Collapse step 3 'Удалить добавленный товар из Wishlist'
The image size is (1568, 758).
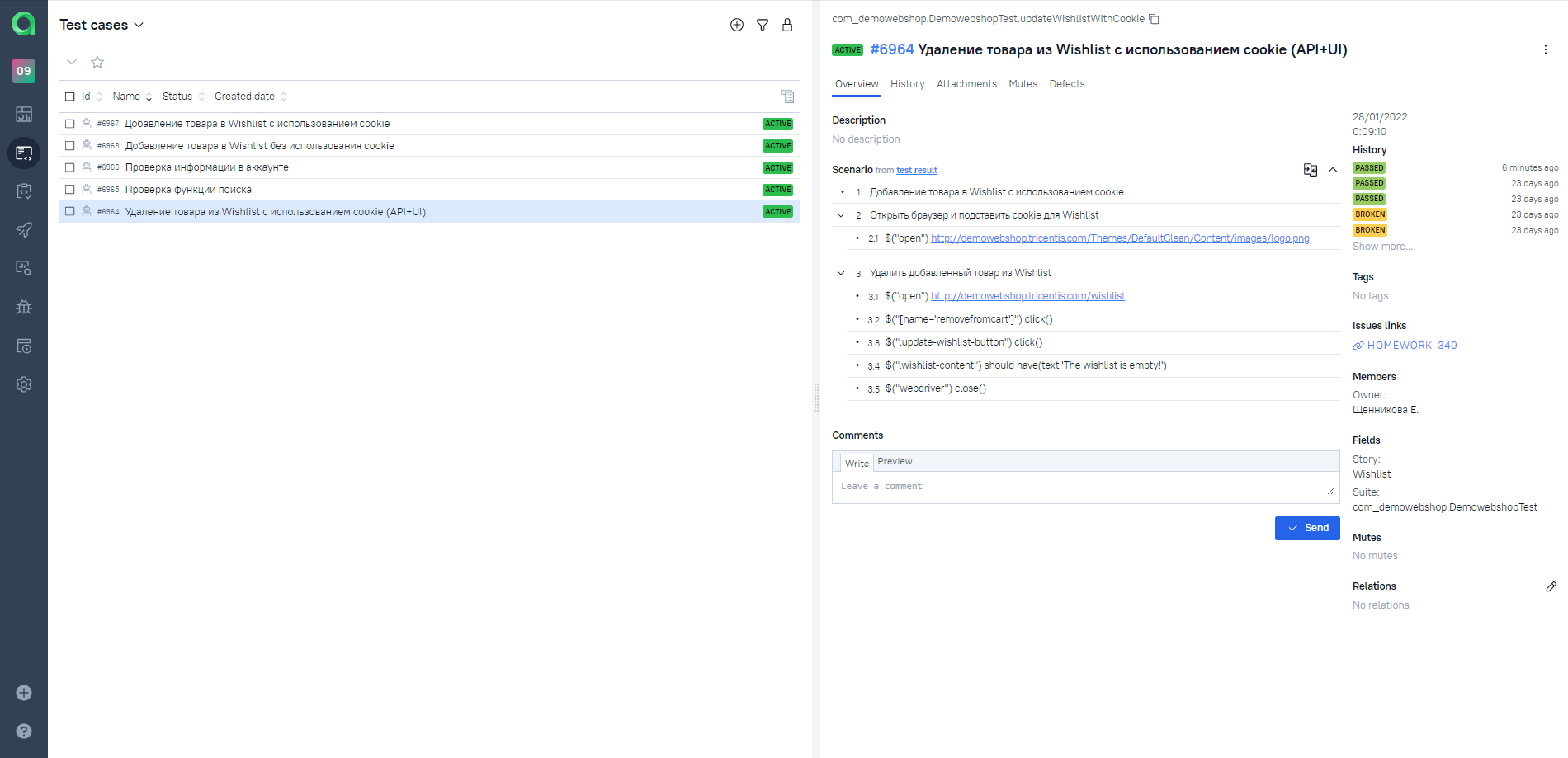(840, 272)
